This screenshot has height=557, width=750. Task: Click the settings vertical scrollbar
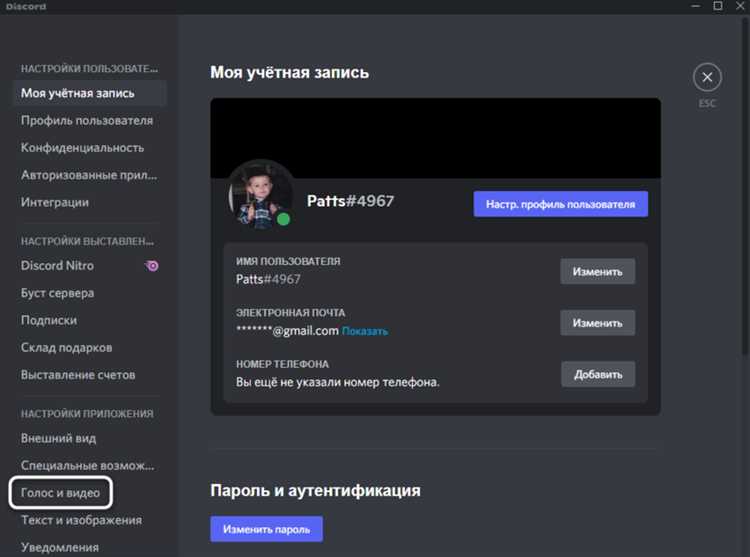pos(745,186)
